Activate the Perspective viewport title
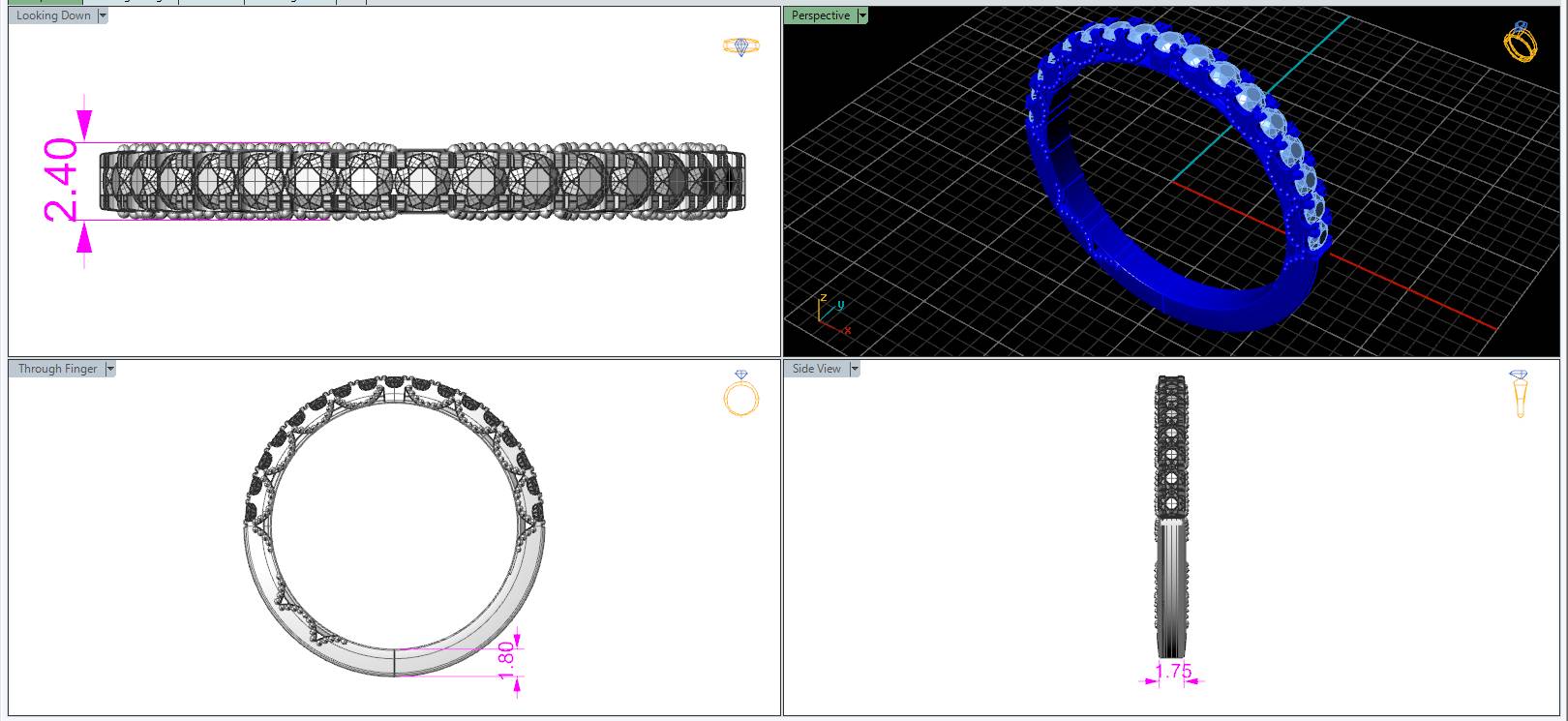This screenshot has width=1568, height=721. tap(820, 15)
